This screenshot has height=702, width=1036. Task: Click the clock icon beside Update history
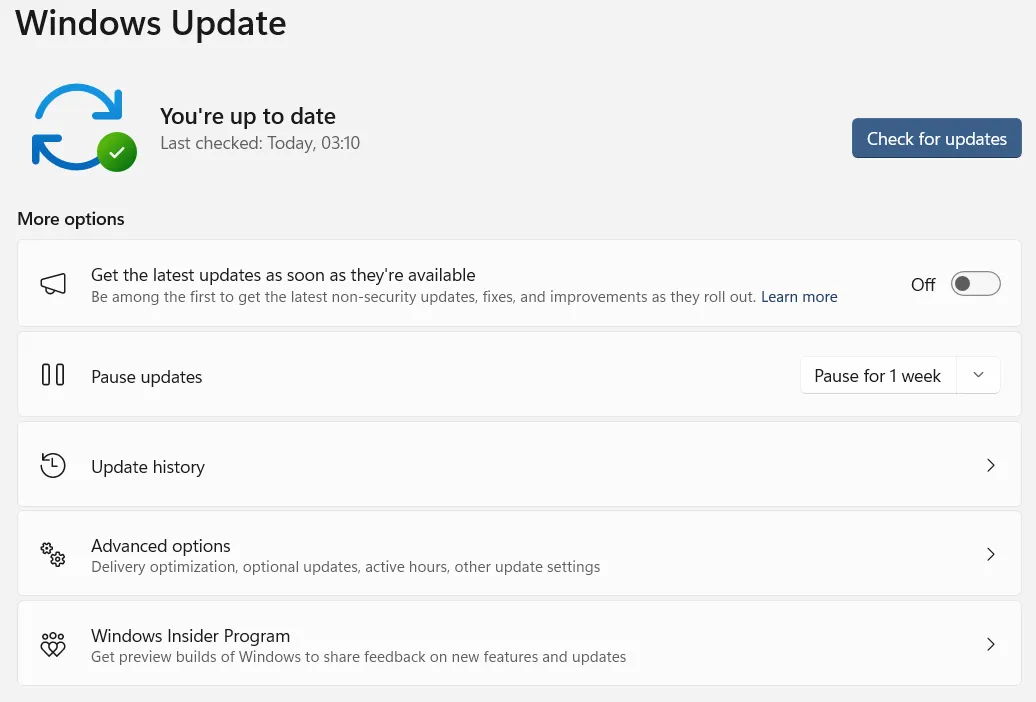point(53,465)
